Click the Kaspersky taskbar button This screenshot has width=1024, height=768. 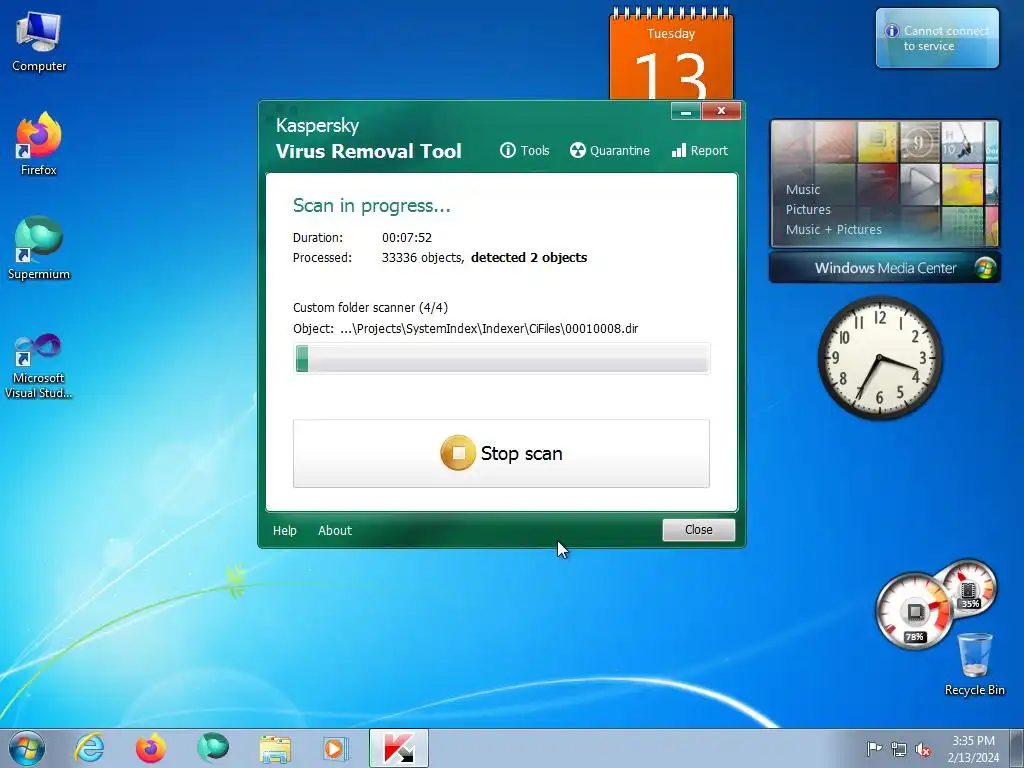[399, 748]
